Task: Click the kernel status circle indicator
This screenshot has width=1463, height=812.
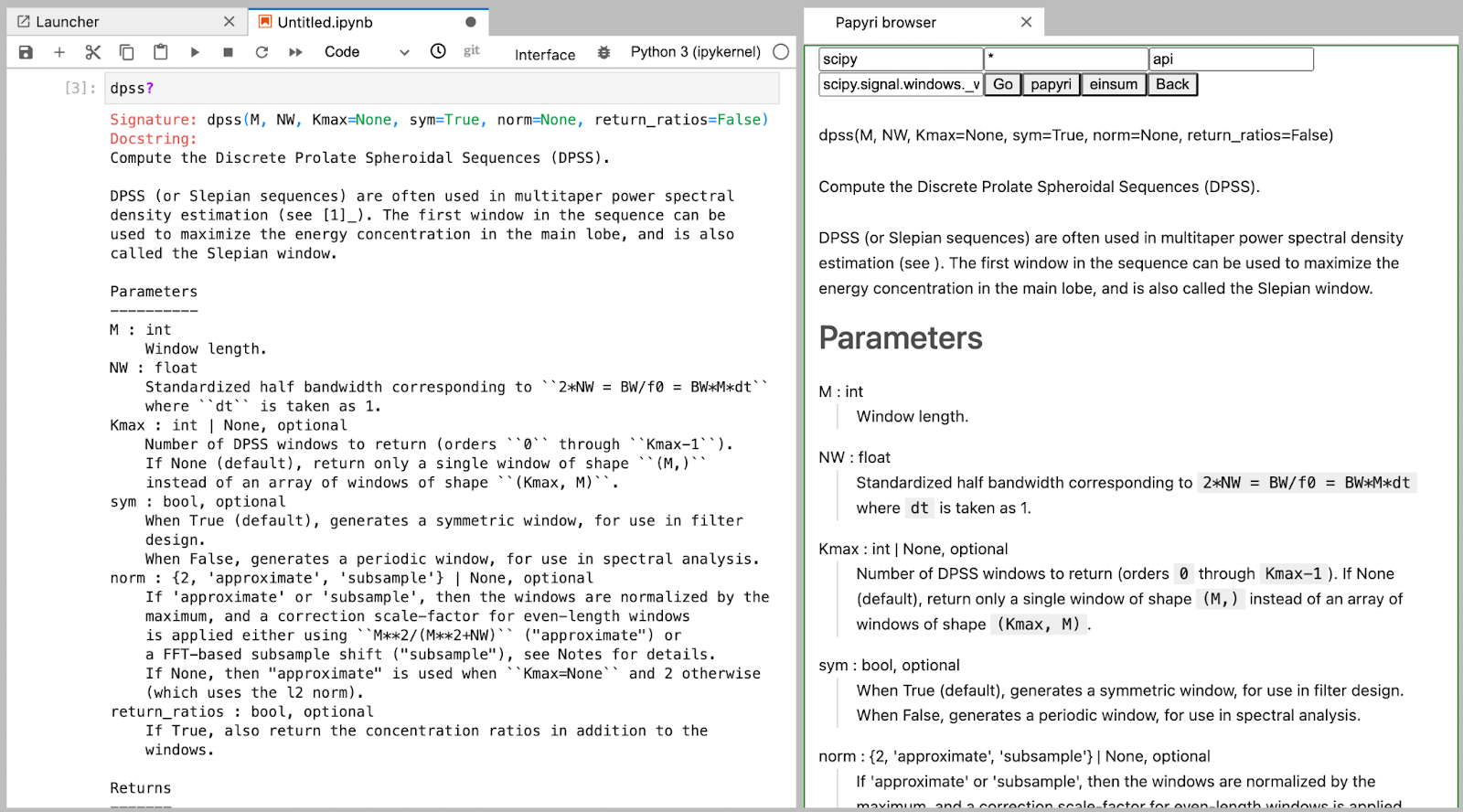Action: pyautogui.click(x=781, y=52)
